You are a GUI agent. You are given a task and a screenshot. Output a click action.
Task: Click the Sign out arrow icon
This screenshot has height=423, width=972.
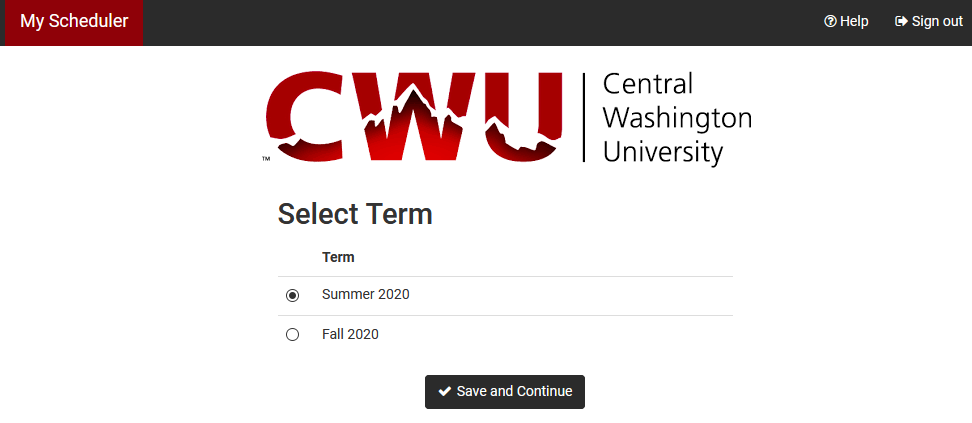click(901, 22)
